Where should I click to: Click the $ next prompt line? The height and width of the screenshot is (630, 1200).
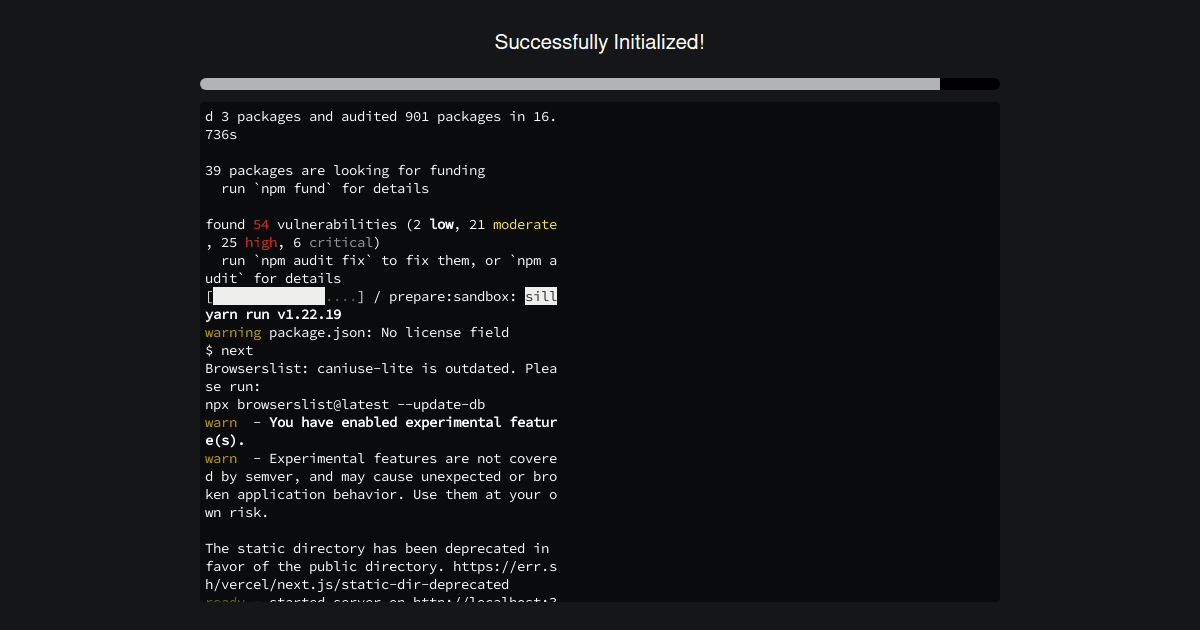click(x=228, y=350)
